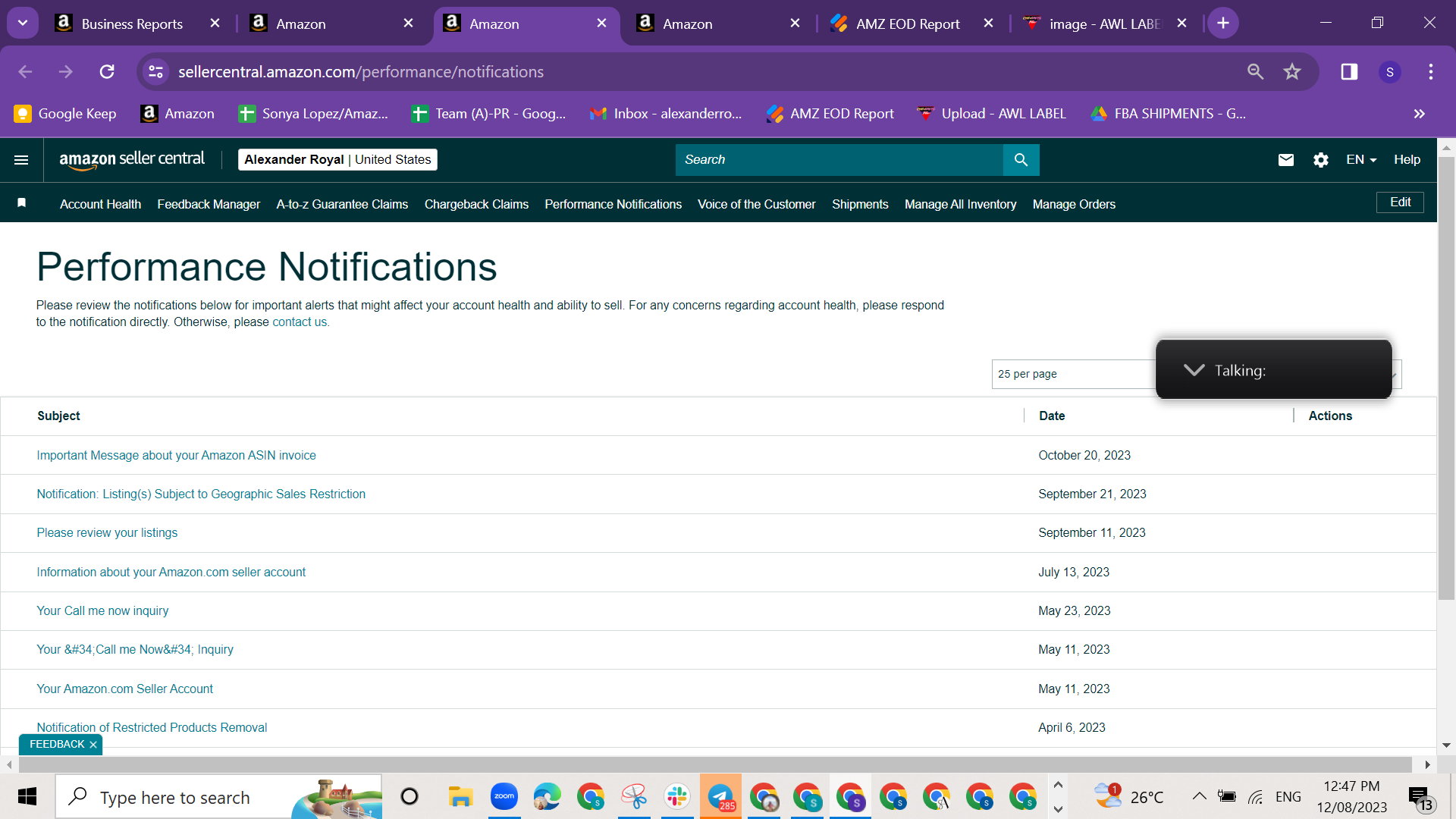Click the Google Keep bookmark
This screenshot has height=819, width=1456.
pos(65,114)
